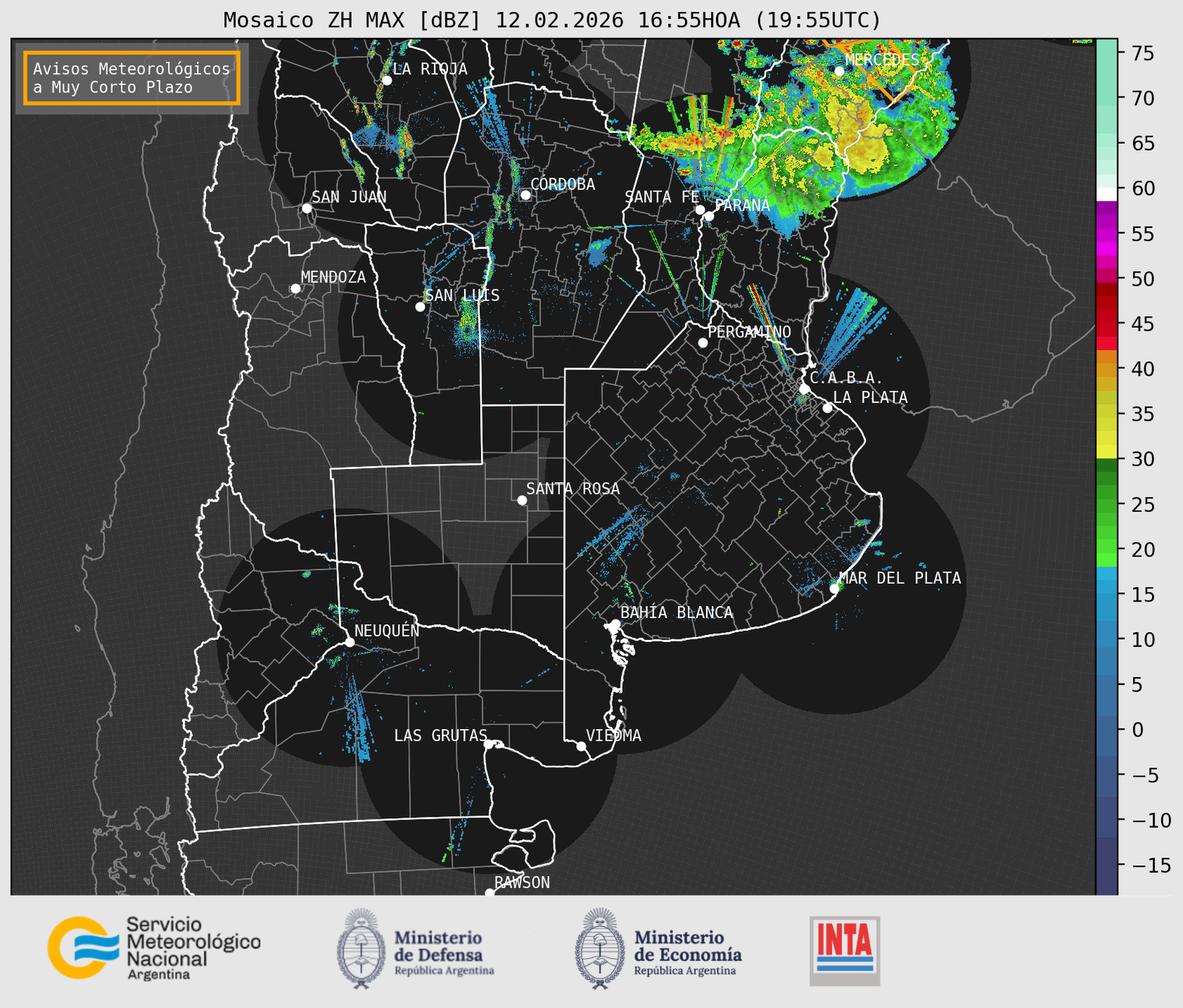This screenshot has height=1008, width=1183.
Task: Click the 0 label on the dBZ scale
Action: point(1137,730)
